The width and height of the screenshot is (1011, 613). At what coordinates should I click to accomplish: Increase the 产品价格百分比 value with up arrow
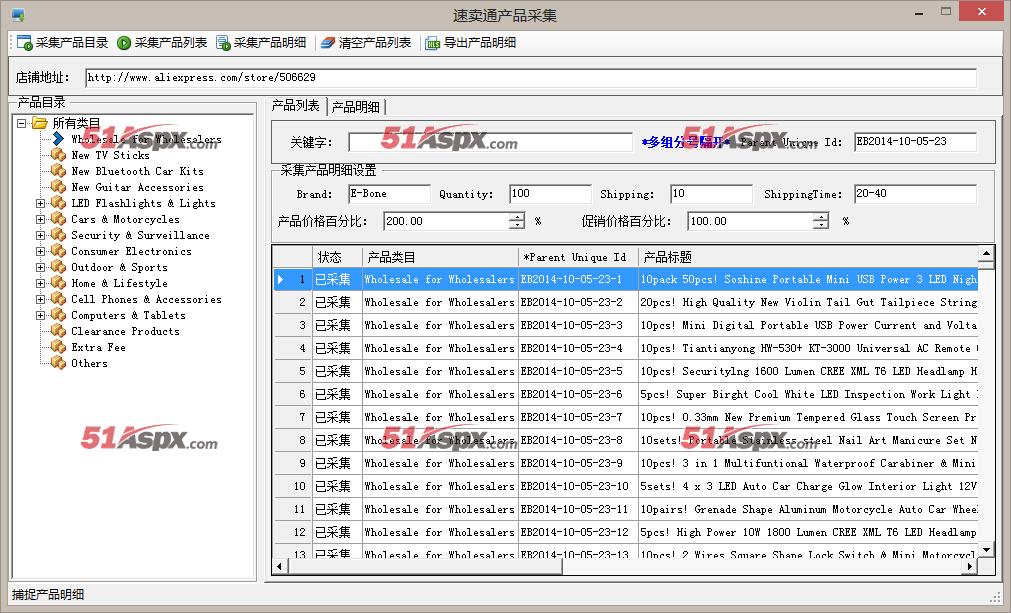[516, 217]
